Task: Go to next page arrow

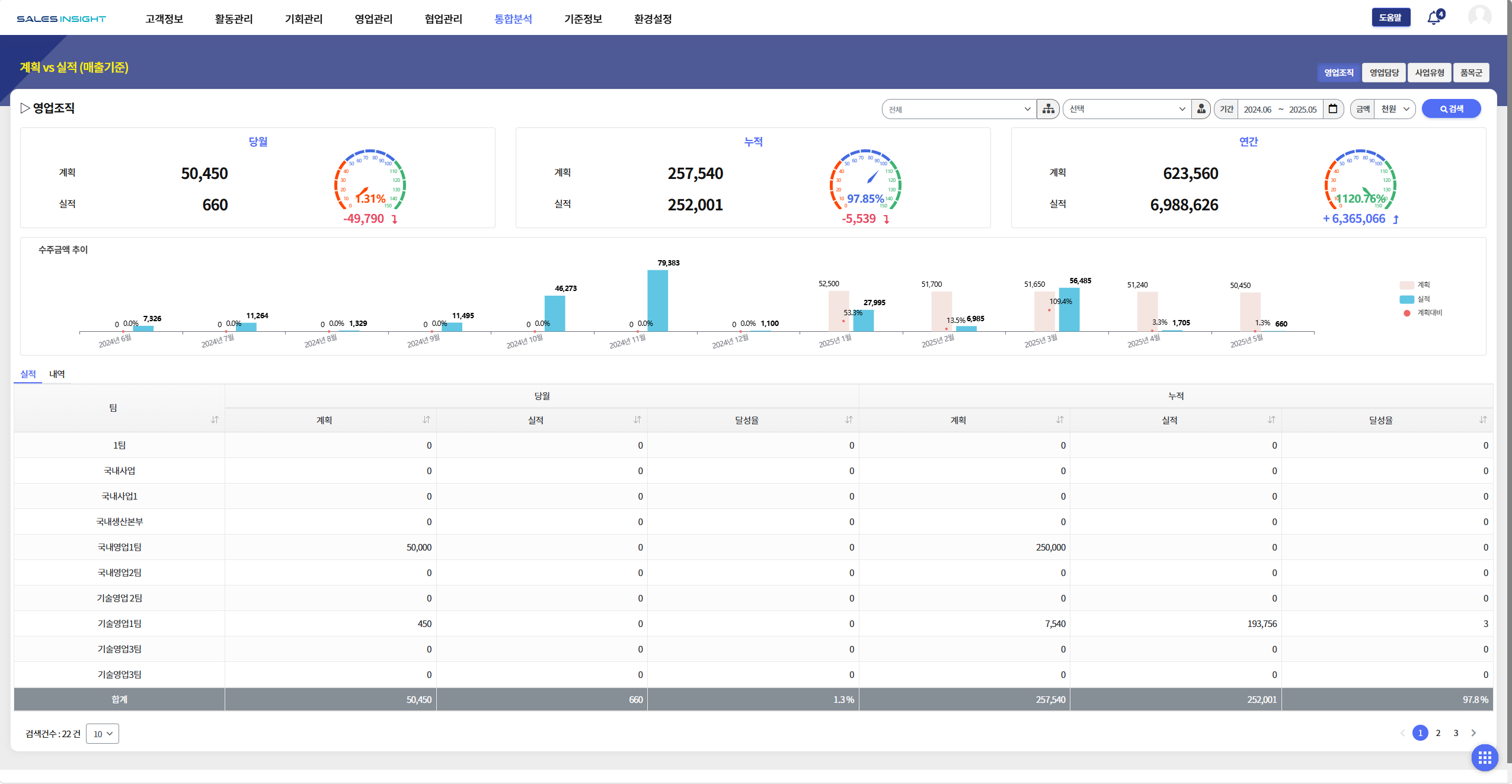Action: 1473,733
